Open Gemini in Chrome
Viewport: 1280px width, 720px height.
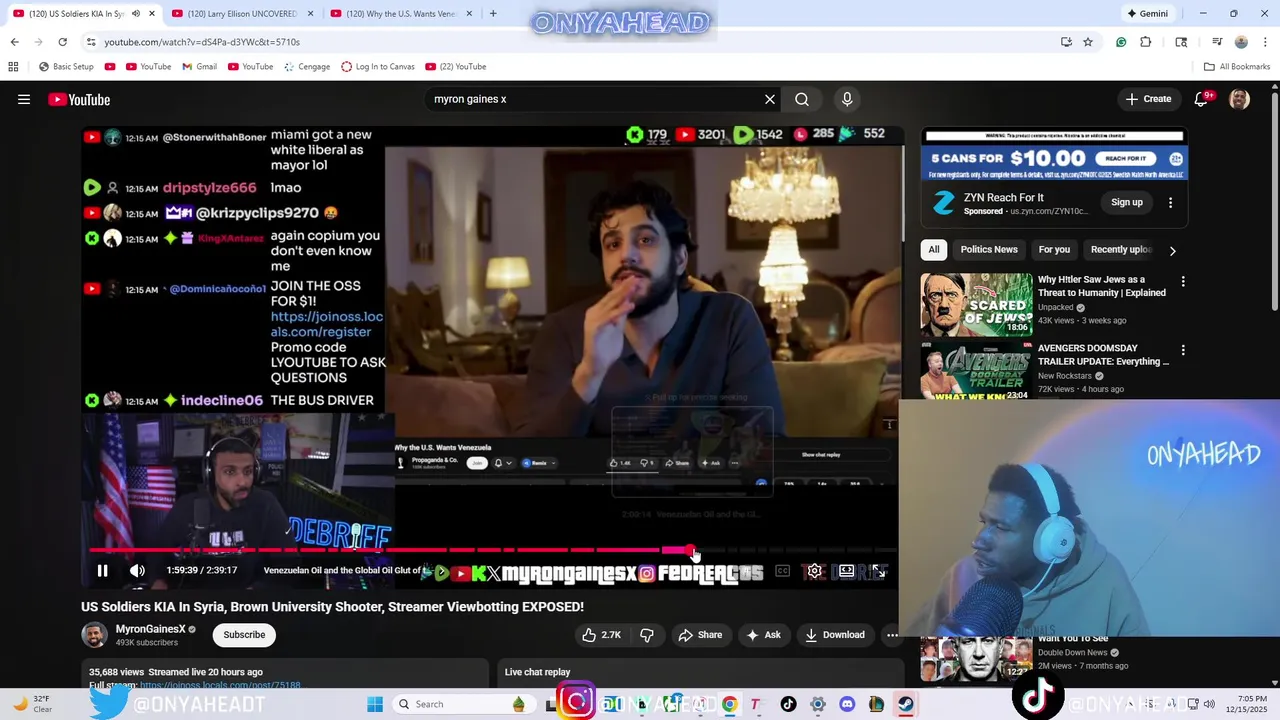click(x=1148, y=14)
